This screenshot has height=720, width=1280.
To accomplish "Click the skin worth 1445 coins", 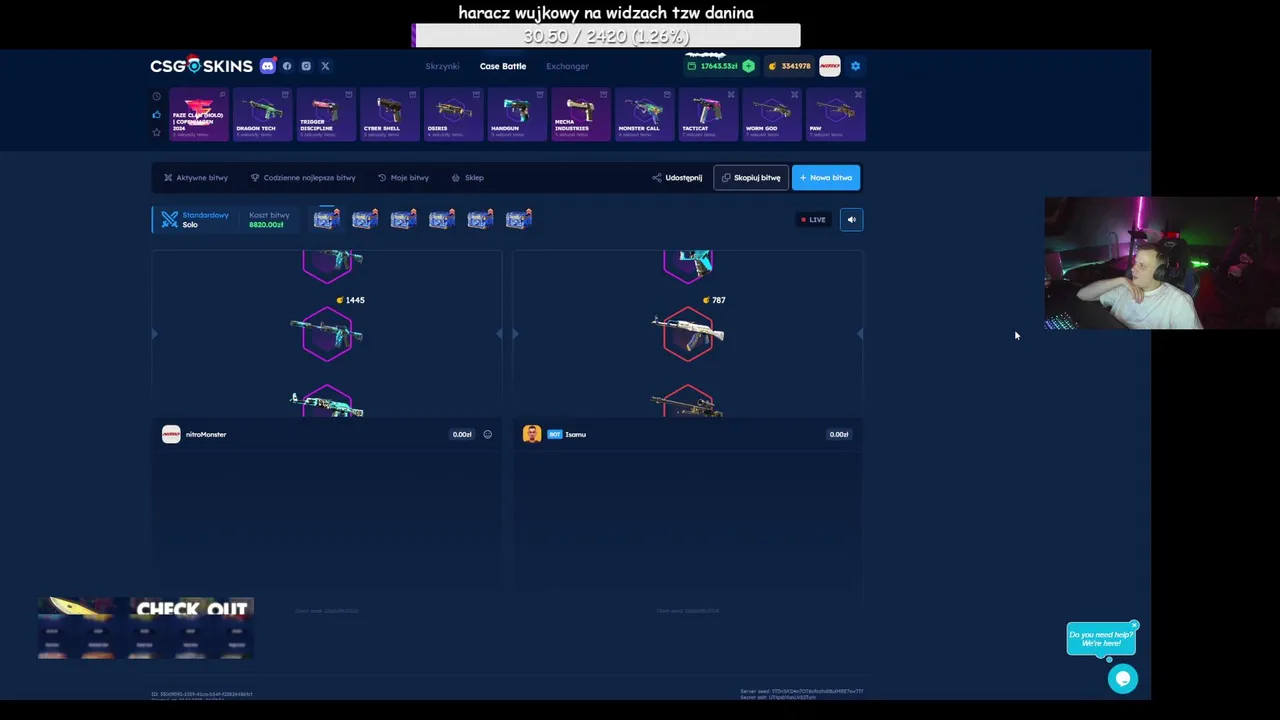I will (327, 334).
